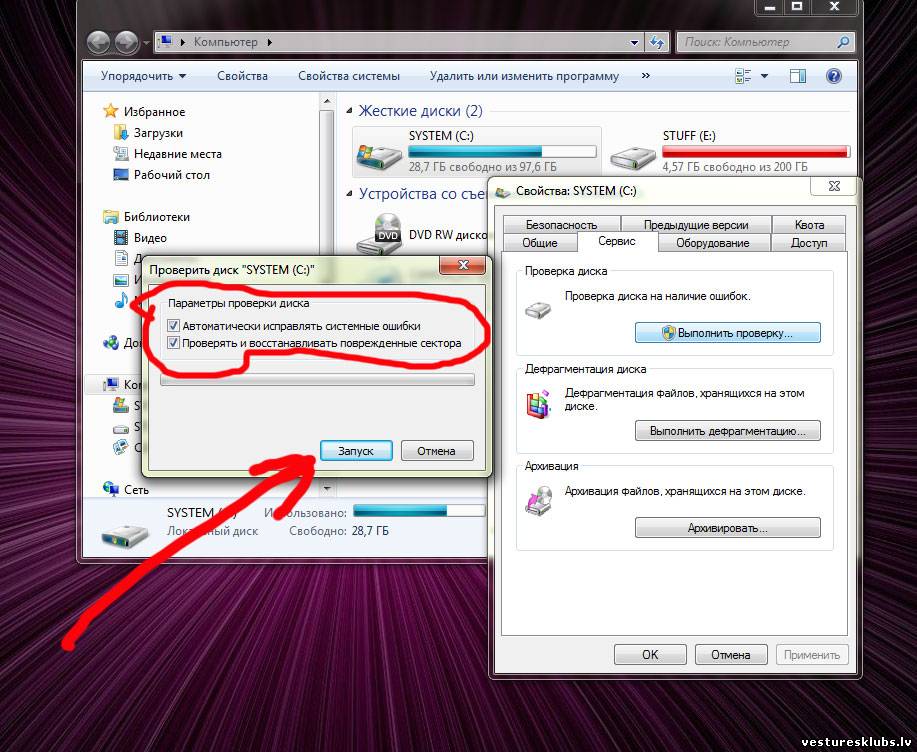Click the Back navigation arrow button

pos(98,42)
